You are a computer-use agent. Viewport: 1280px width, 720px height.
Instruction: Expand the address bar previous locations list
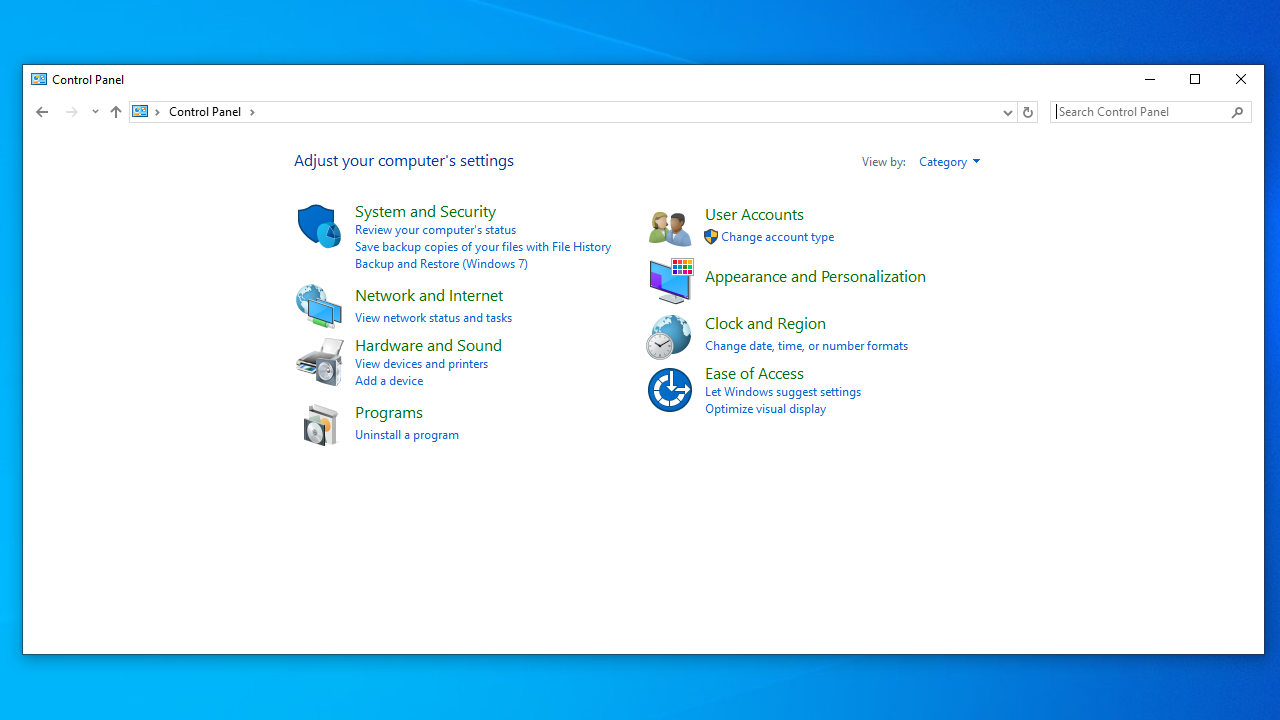point(1007,112)
